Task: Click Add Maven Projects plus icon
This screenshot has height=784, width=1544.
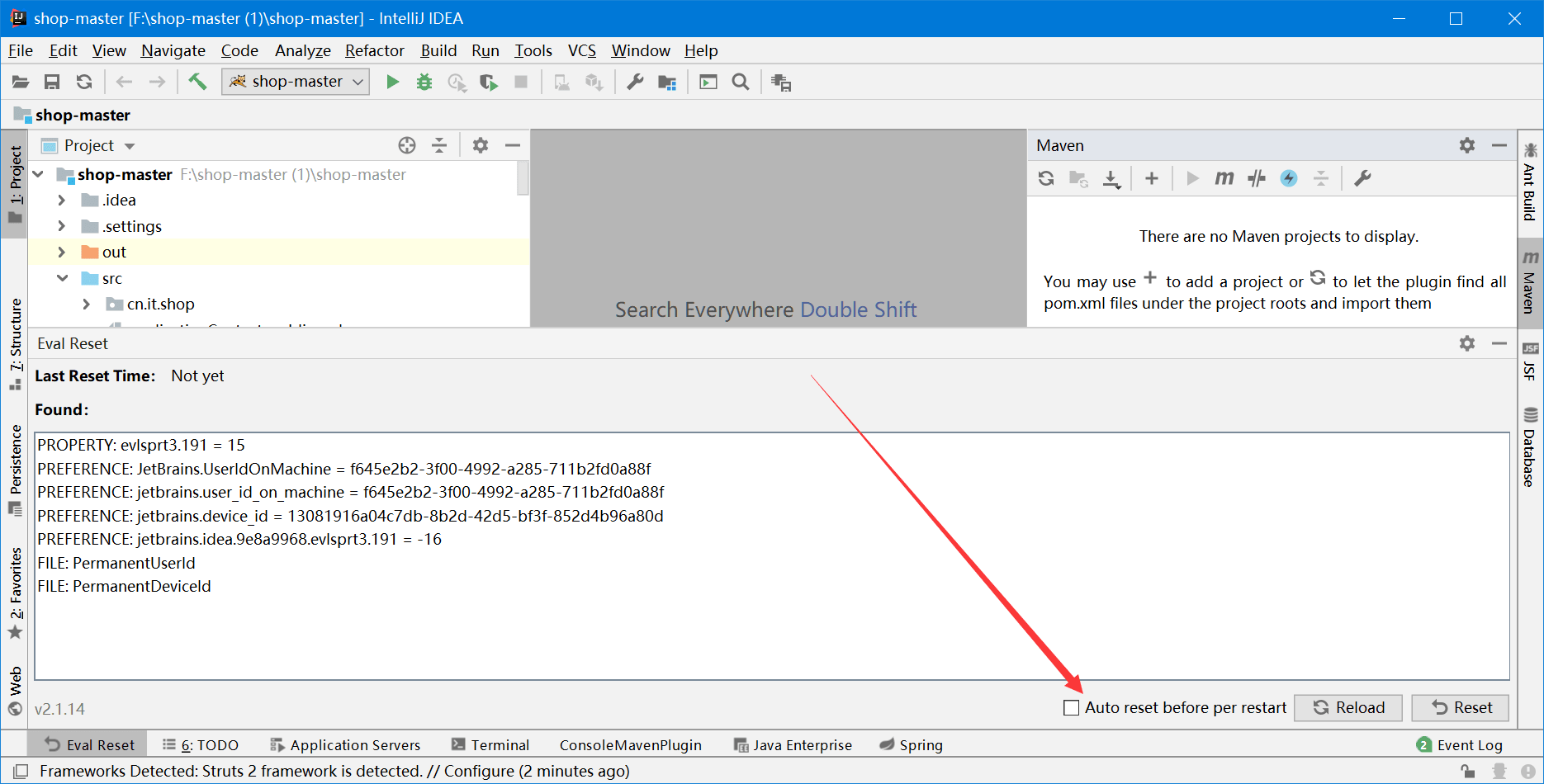Action: (x=1152, y=178)
